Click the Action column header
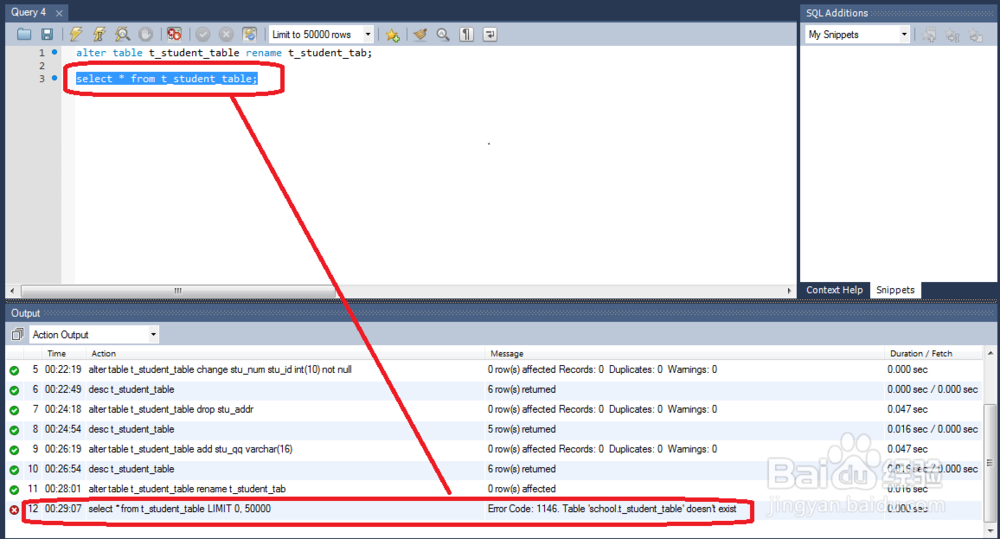This screenshot has width=1000, height=539. tap(103, 353)
